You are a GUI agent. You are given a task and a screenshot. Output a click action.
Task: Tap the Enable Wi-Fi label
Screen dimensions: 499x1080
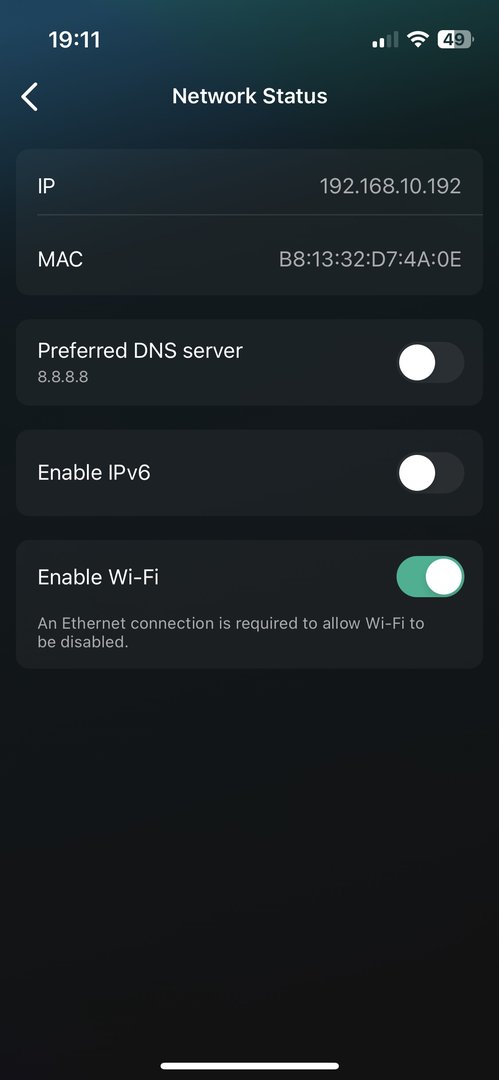click(98, 577)
